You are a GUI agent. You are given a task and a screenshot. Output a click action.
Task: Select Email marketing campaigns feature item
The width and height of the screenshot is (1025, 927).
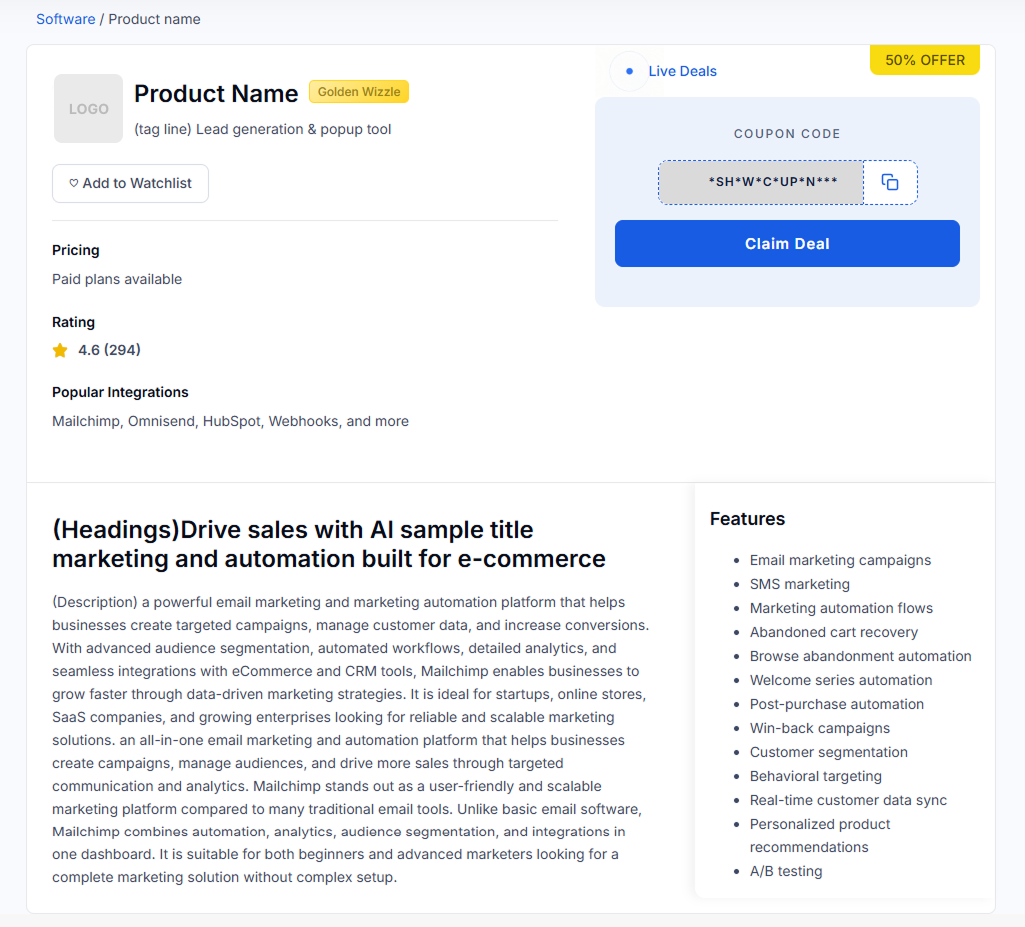pyautogui.click(x=840, y=560)
